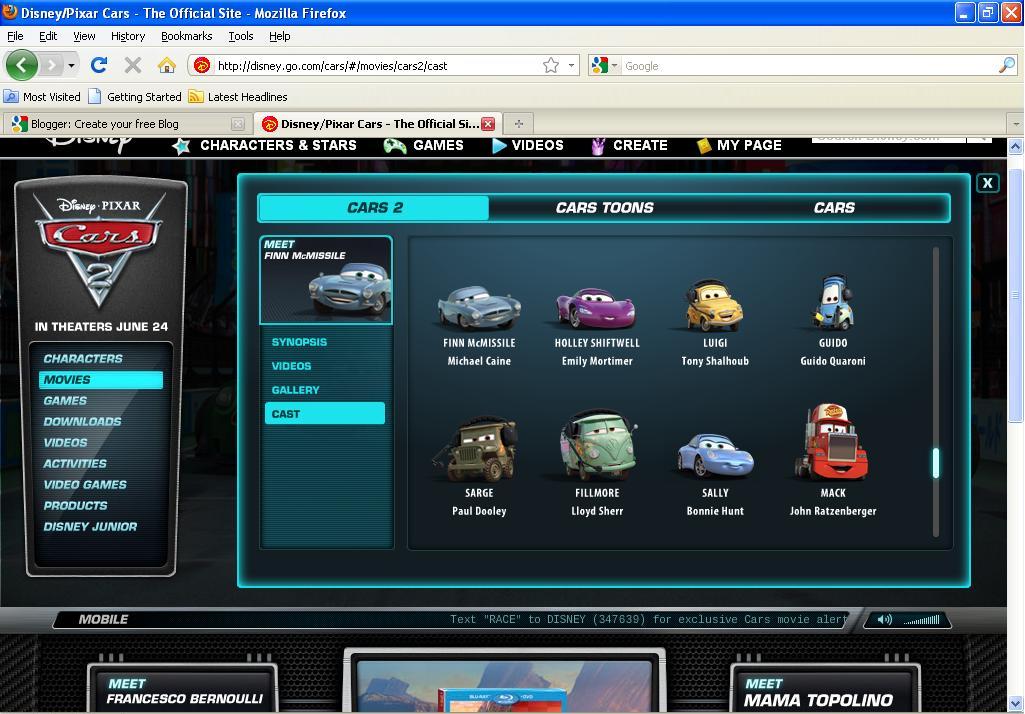1025x714 pixels.
Task: Open the Bookmarks menu
Action: coord(186,36)
